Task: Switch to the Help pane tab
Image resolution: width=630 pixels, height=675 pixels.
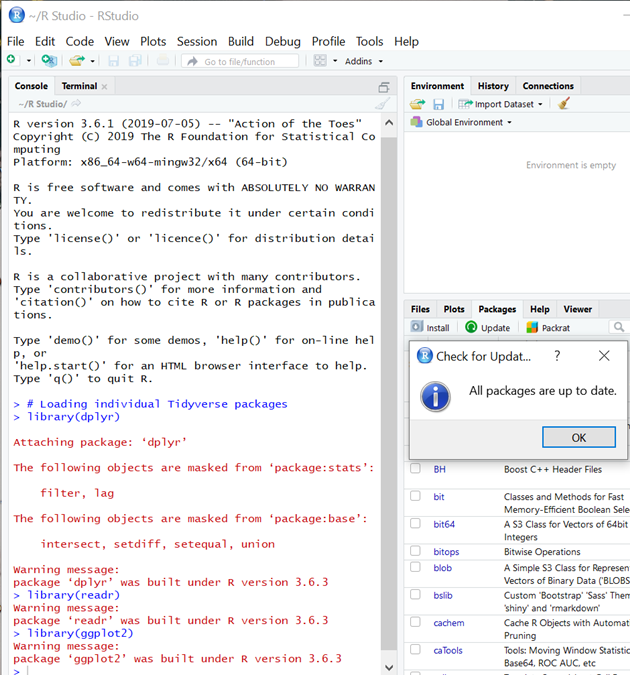Action: 540,310
